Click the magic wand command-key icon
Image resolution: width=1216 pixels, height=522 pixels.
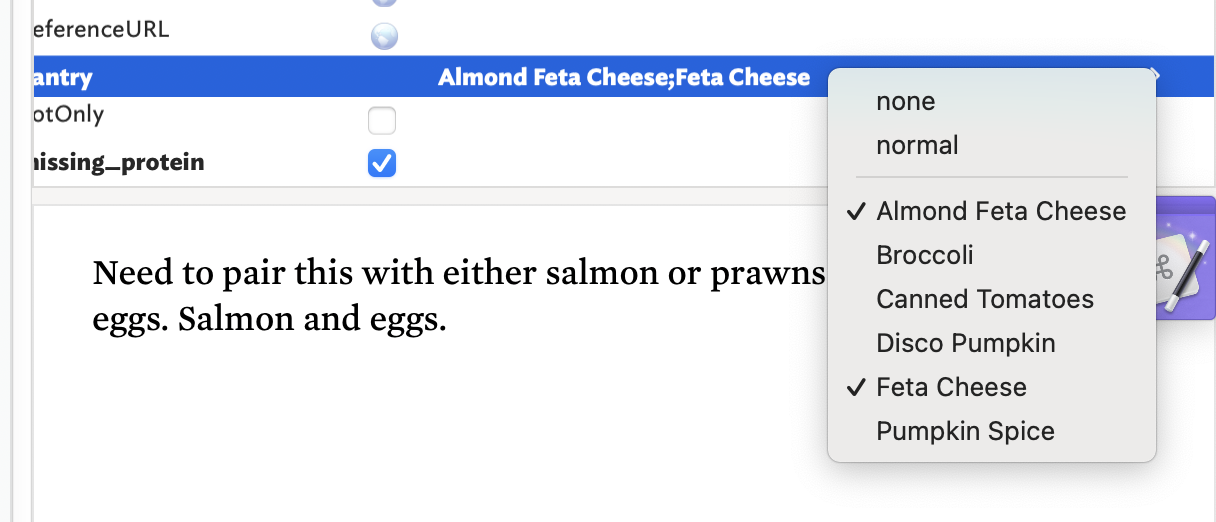tap(1184, 259)
